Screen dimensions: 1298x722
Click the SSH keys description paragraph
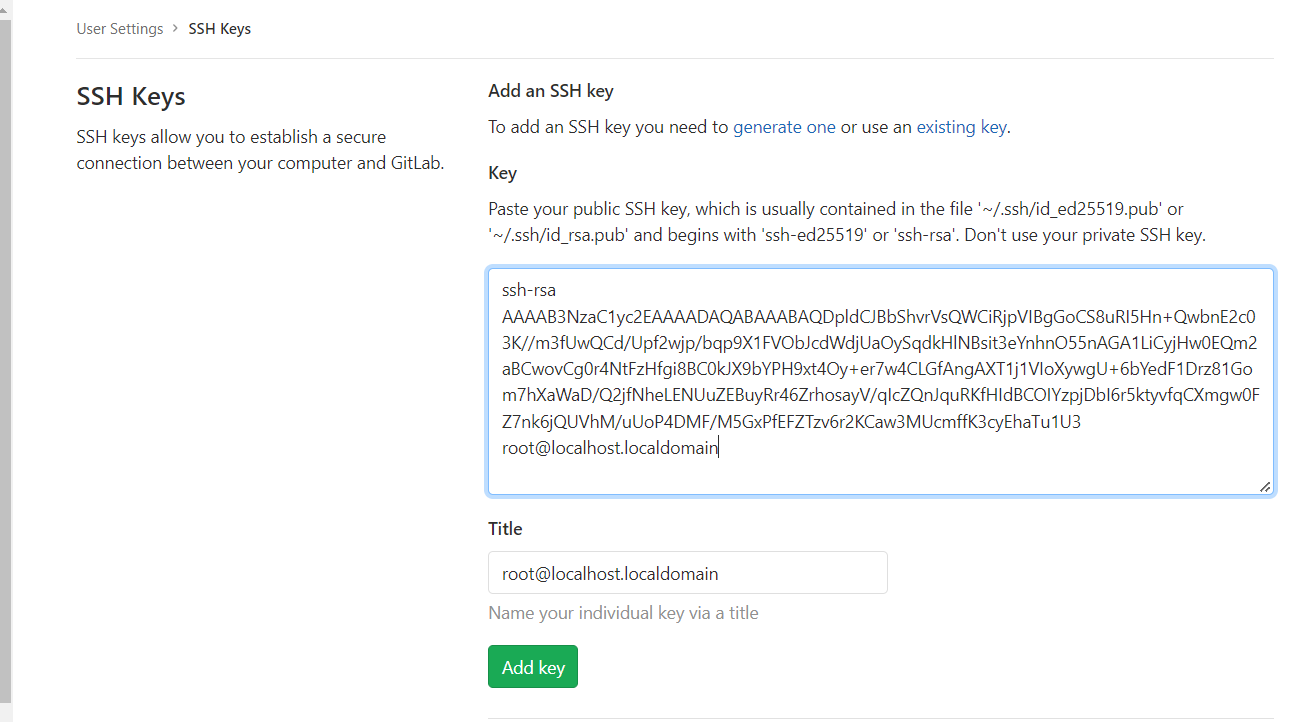tap(260, 150)
